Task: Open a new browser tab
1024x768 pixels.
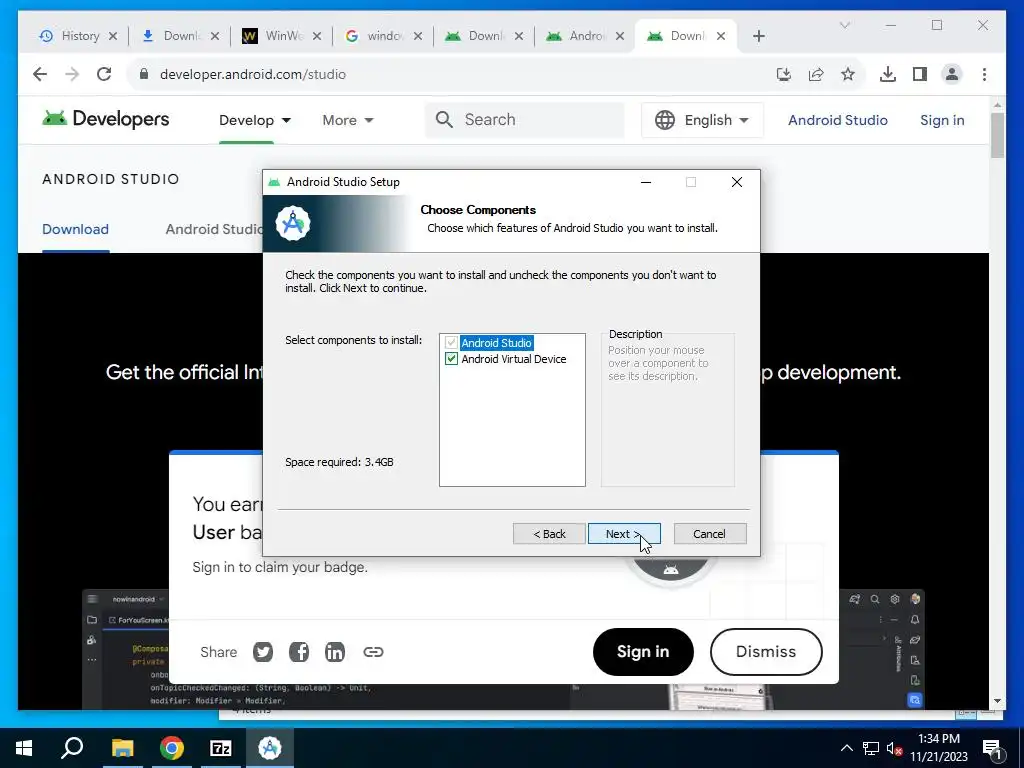Action: point(758,36)
